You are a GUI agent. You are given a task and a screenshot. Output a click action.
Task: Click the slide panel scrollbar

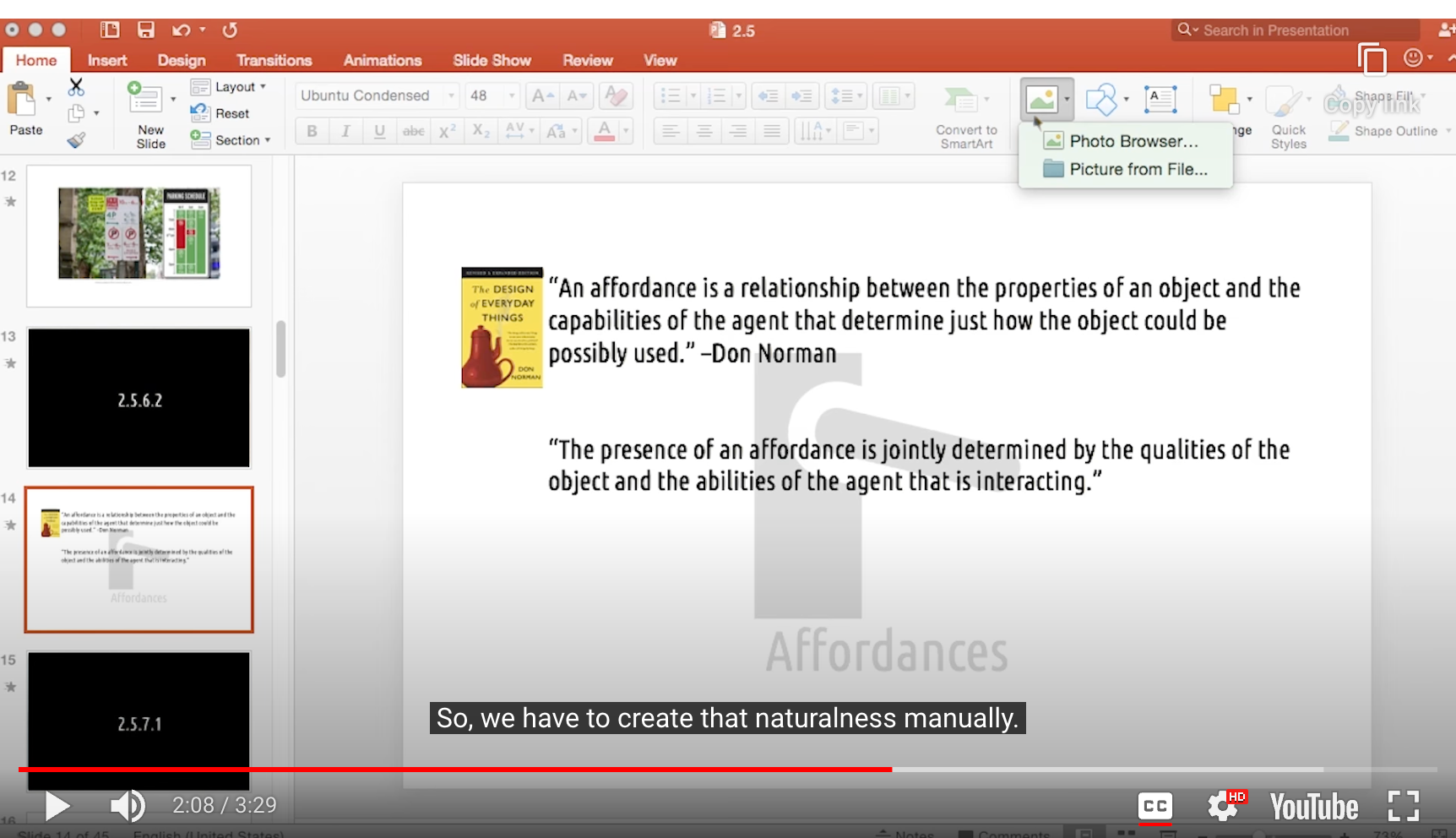tap(281, 349)
